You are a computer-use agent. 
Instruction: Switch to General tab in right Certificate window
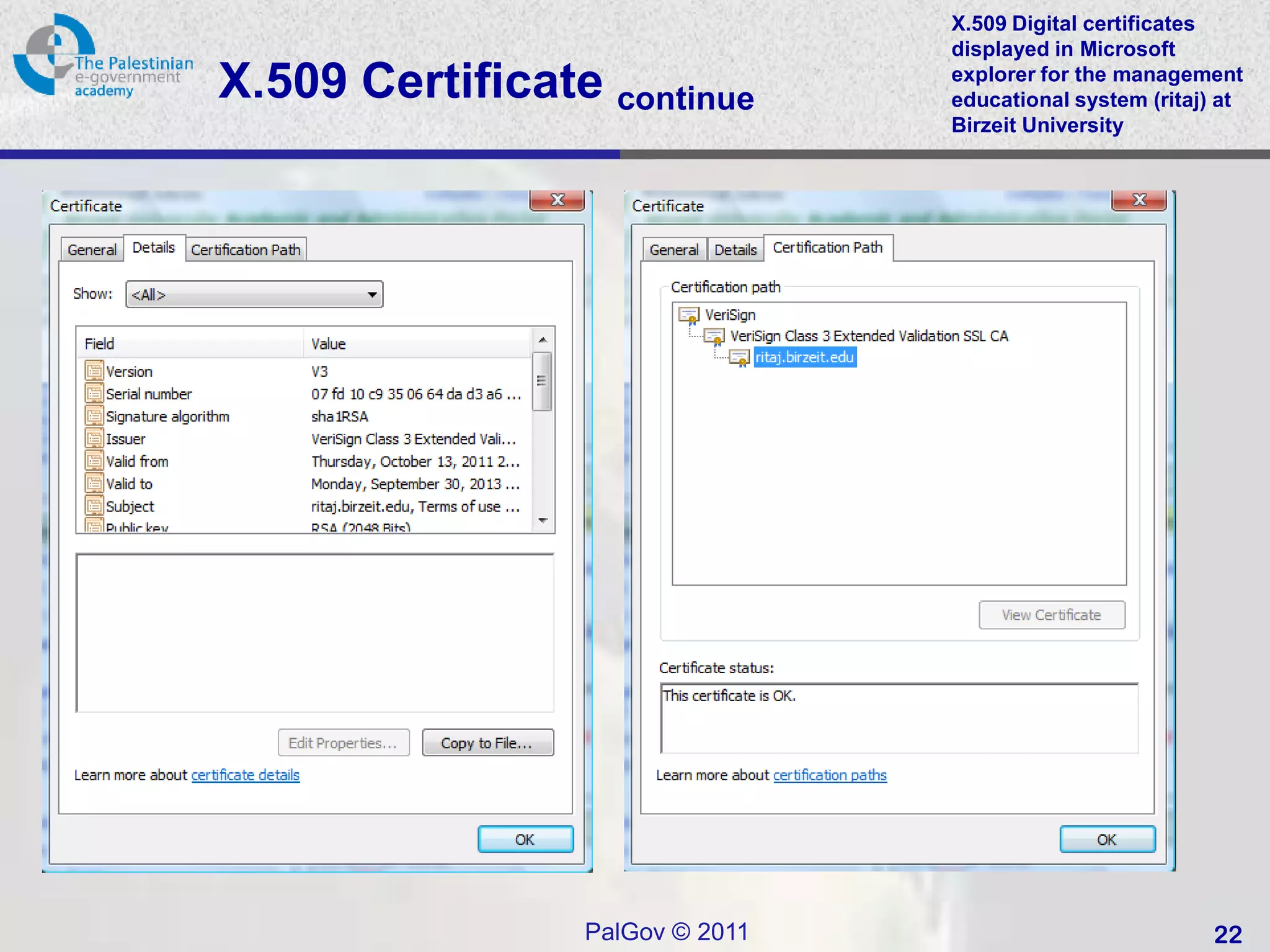pyautogui.click(x=674, y=250)
